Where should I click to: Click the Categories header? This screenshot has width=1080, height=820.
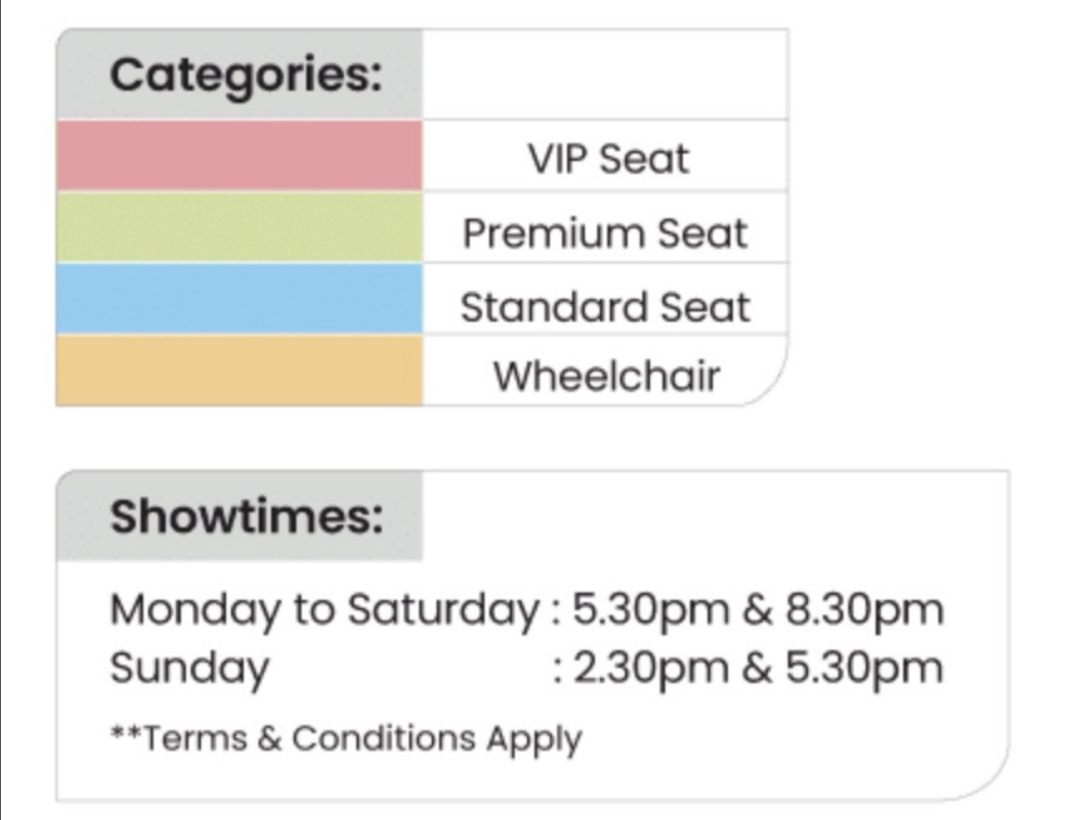pyautogui.click(x=246, y=75)
